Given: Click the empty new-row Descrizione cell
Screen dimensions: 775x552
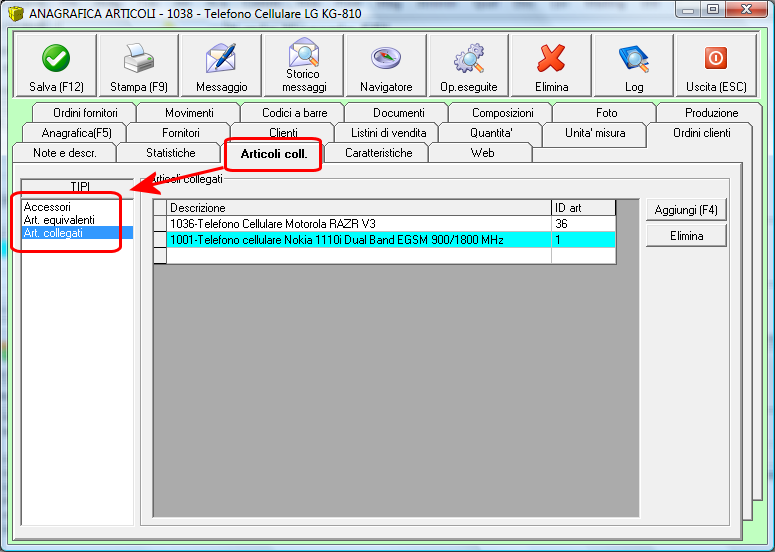Looking at the screenshot, I should click(x=359, y=255).
